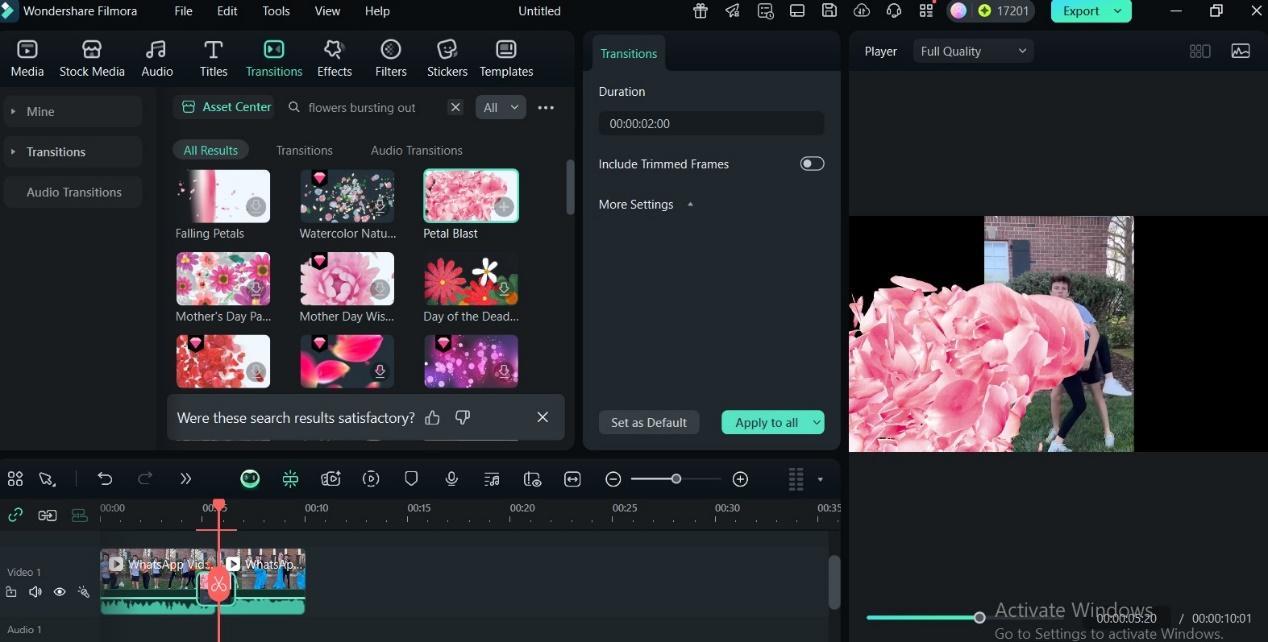Click the player progress slider handle
The height and width of the screenshot is (642, 1268).
(x=979, y=618)
